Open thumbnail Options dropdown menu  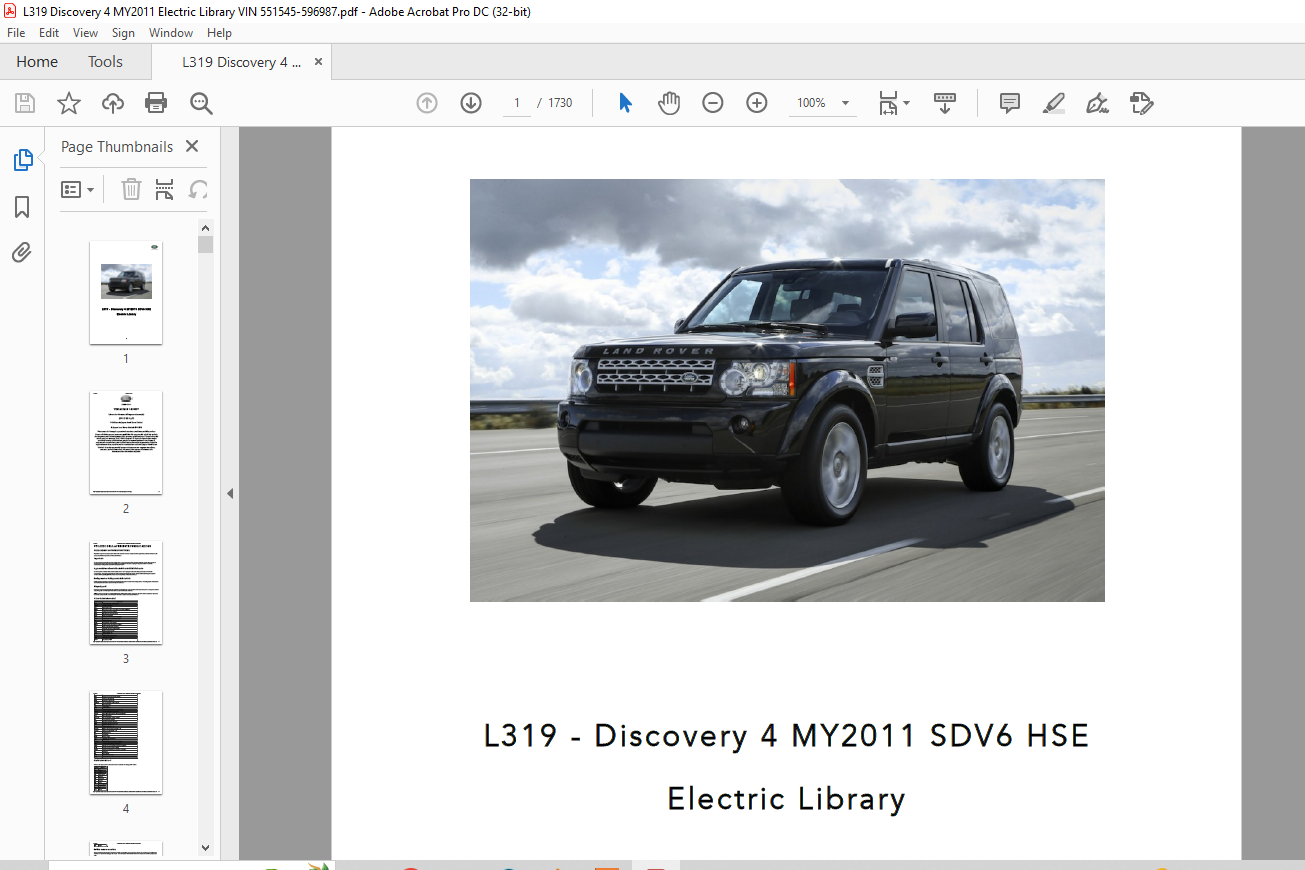point(77,189)
